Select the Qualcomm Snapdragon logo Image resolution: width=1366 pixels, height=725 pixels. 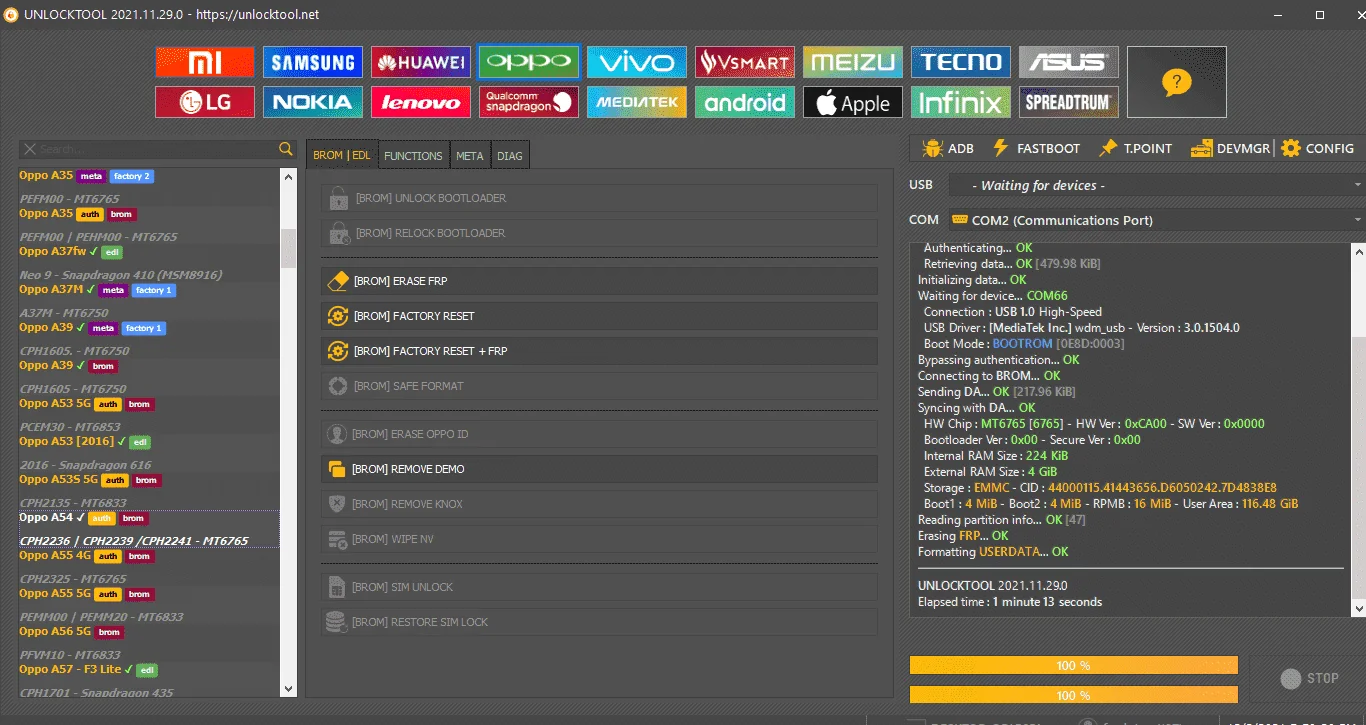[x=529, y=102]
